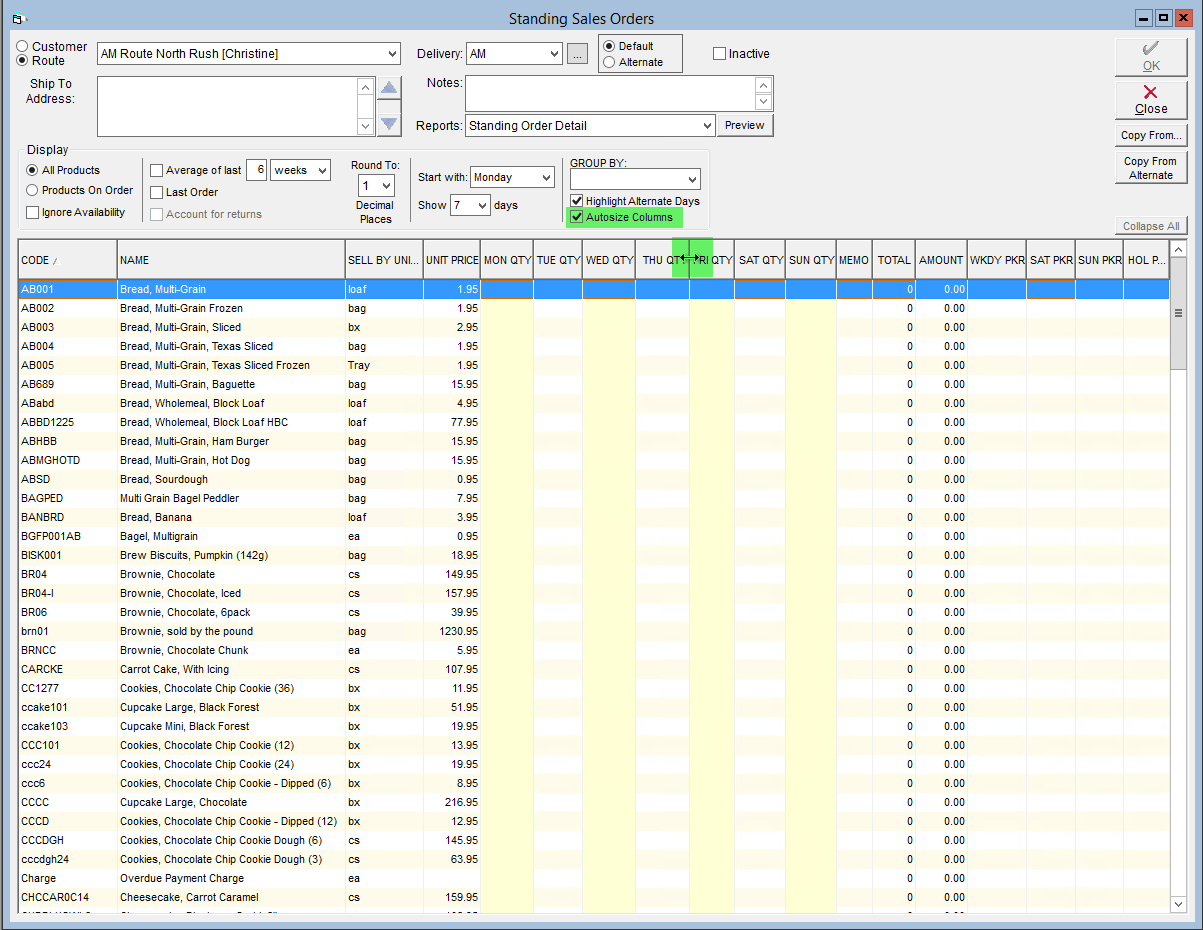Open the Delivery AM dropdown
Image resolution: width=1203 pixels, height=930 pixels.
pos(555,54)
